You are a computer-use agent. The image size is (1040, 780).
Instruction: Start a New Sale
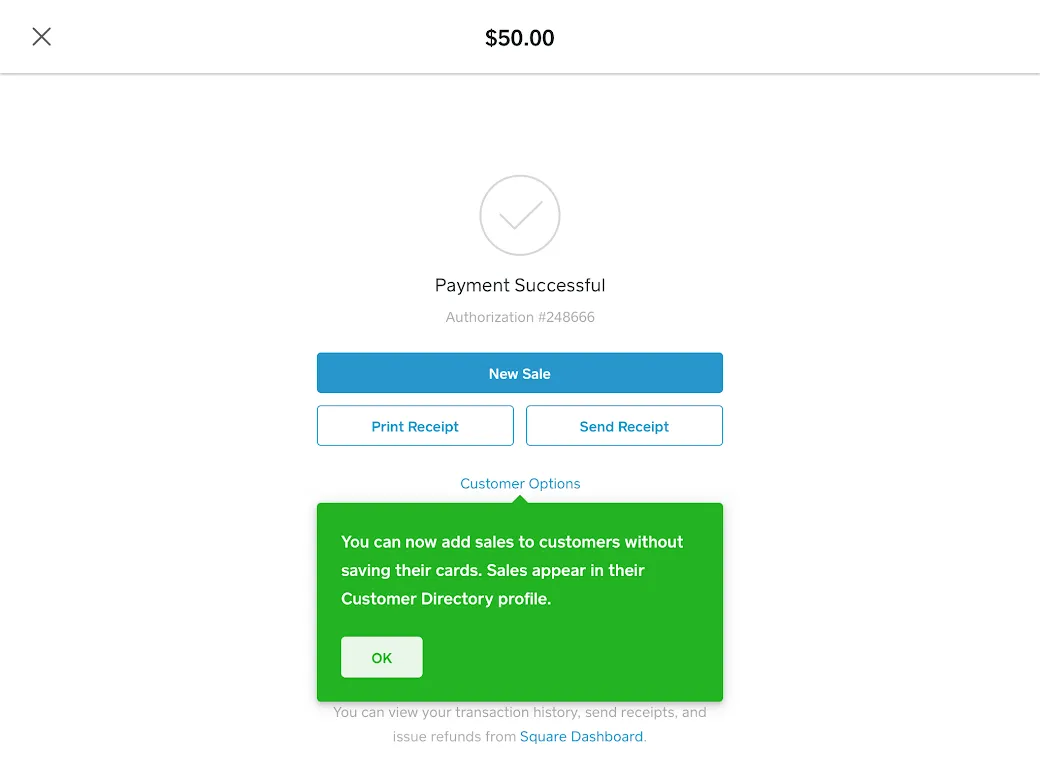click(519, 373)
